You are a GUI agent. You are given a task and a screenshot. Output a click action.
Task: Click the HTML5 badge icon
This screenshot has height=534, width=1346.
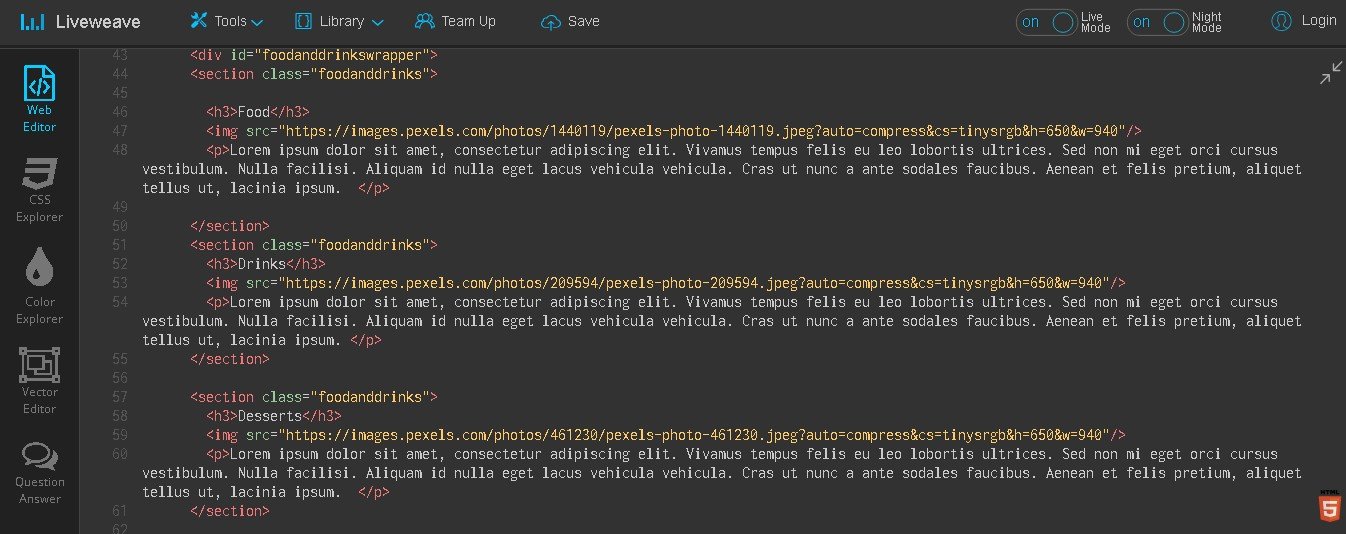1329,509
